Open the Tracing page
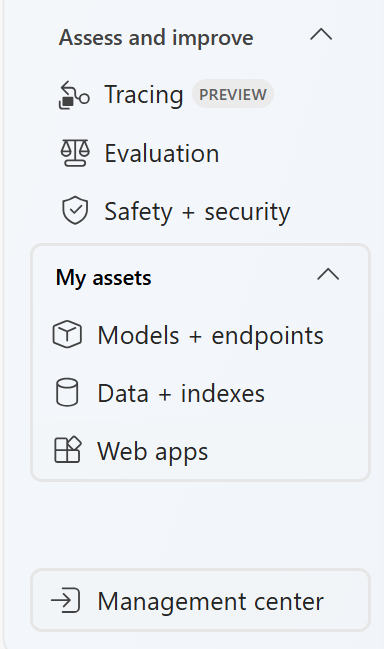Screen dimensions: 384x649 tap(144, 95)
